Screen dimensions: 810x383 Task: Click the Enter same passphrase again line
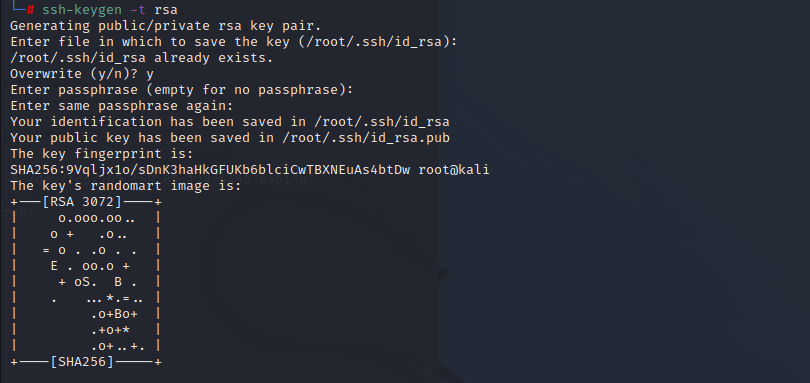[122, 106]
